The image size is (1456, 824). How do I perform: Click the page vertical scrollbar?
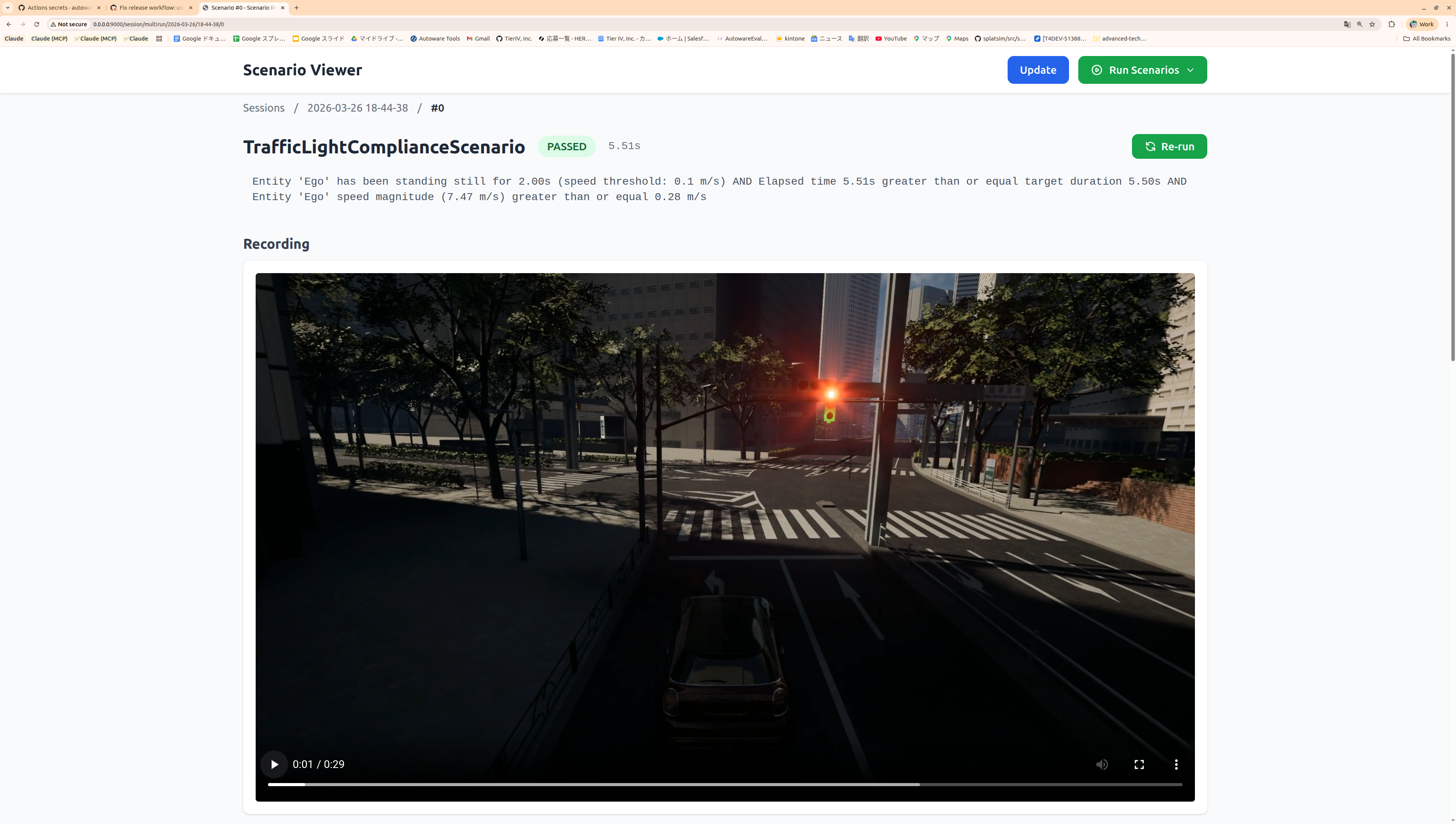click(x=1452, y=207)
